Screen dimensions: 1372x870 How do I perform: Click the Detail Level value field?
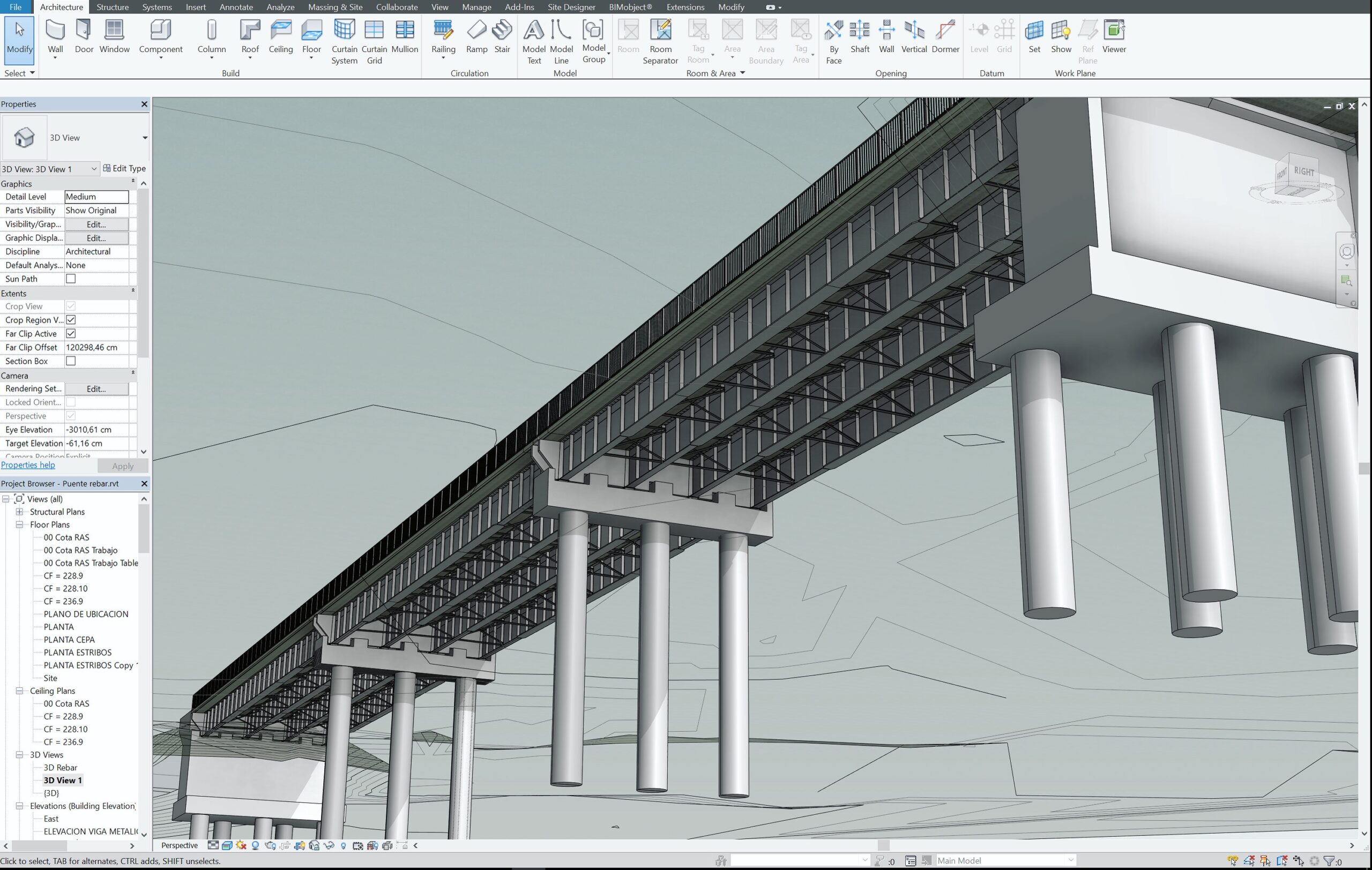click(x=96, y=197)
